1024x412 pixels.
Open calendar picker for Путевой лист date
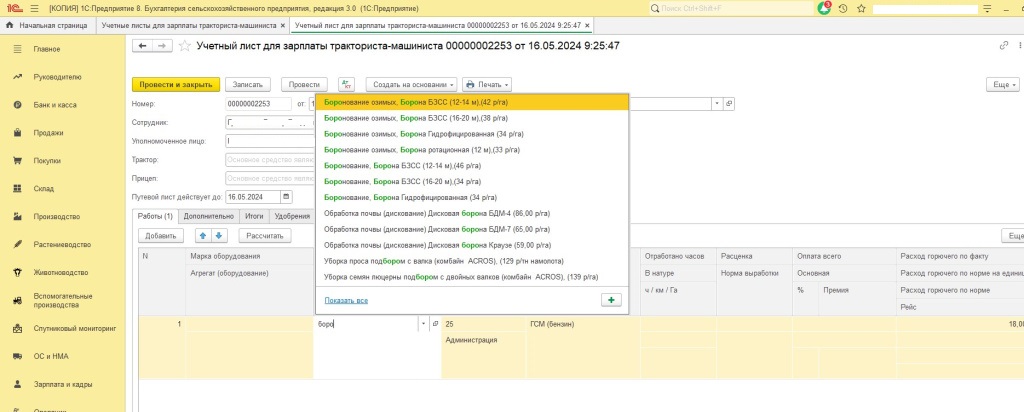pos(287,197)
